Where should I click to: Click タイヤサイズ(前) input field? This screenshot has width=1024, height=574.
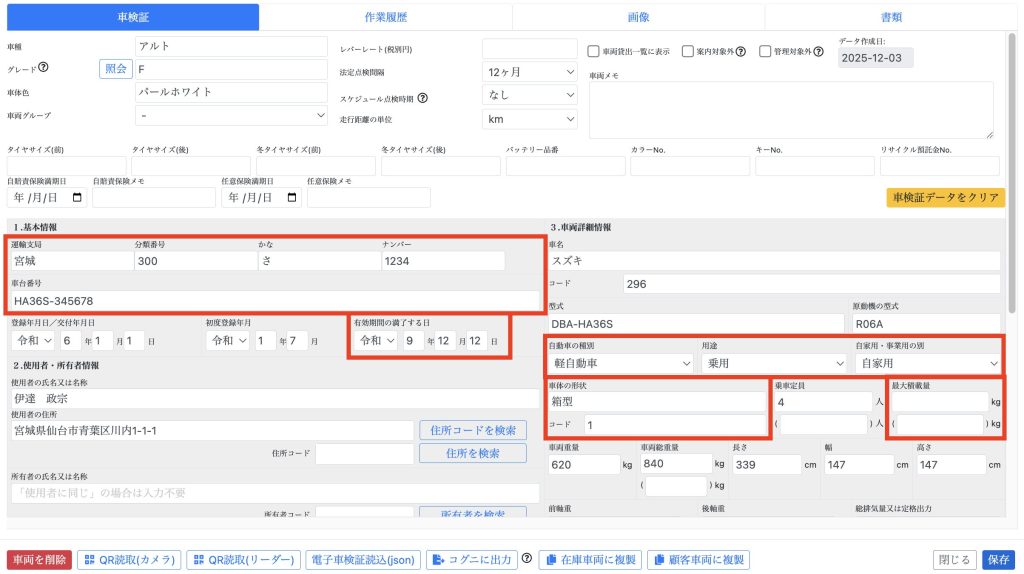(67, 166)
